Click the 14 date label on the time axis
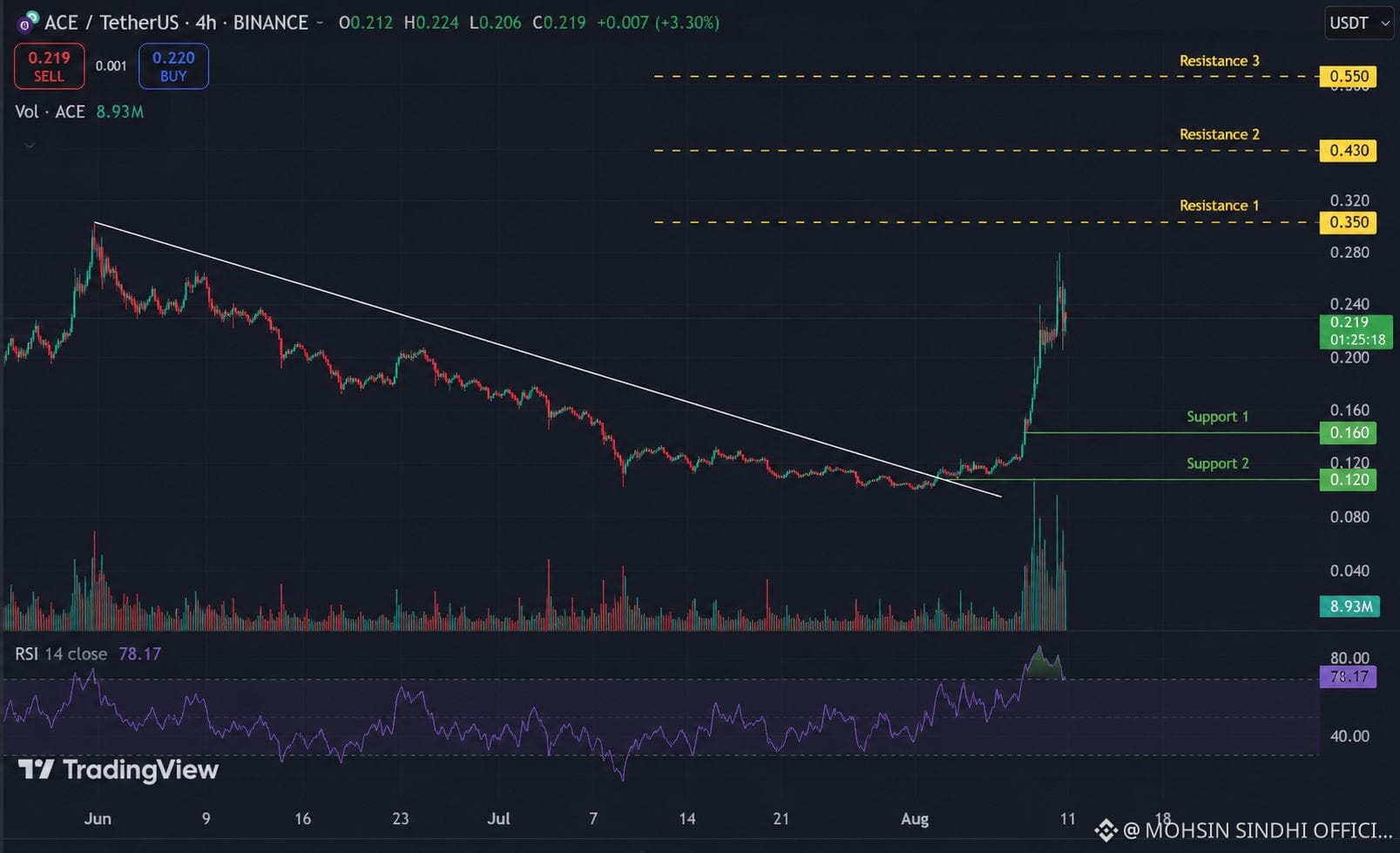Viewport: 1400px width, 853px height. [x=687, y=819]
